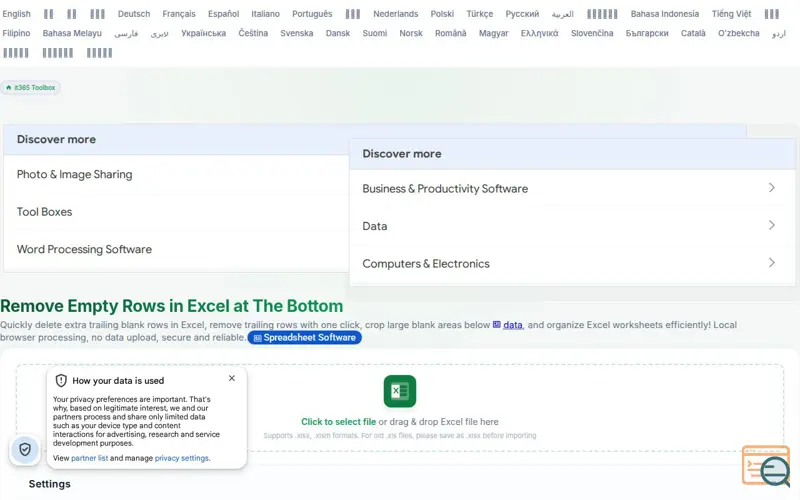The width and height of the screenshot is (800, 500).
Task: Switch language to Български
Action: tap(647, 33)
